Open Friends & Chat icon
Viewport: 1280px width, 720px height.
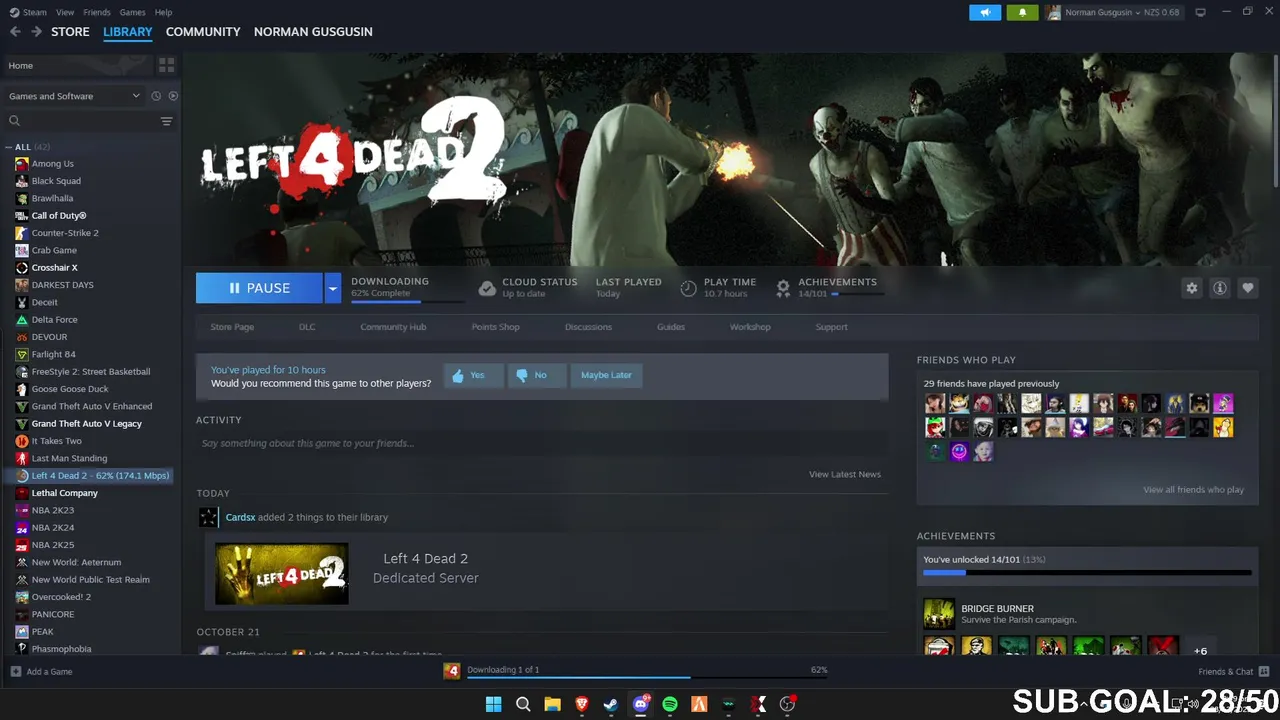point(1264,671)
